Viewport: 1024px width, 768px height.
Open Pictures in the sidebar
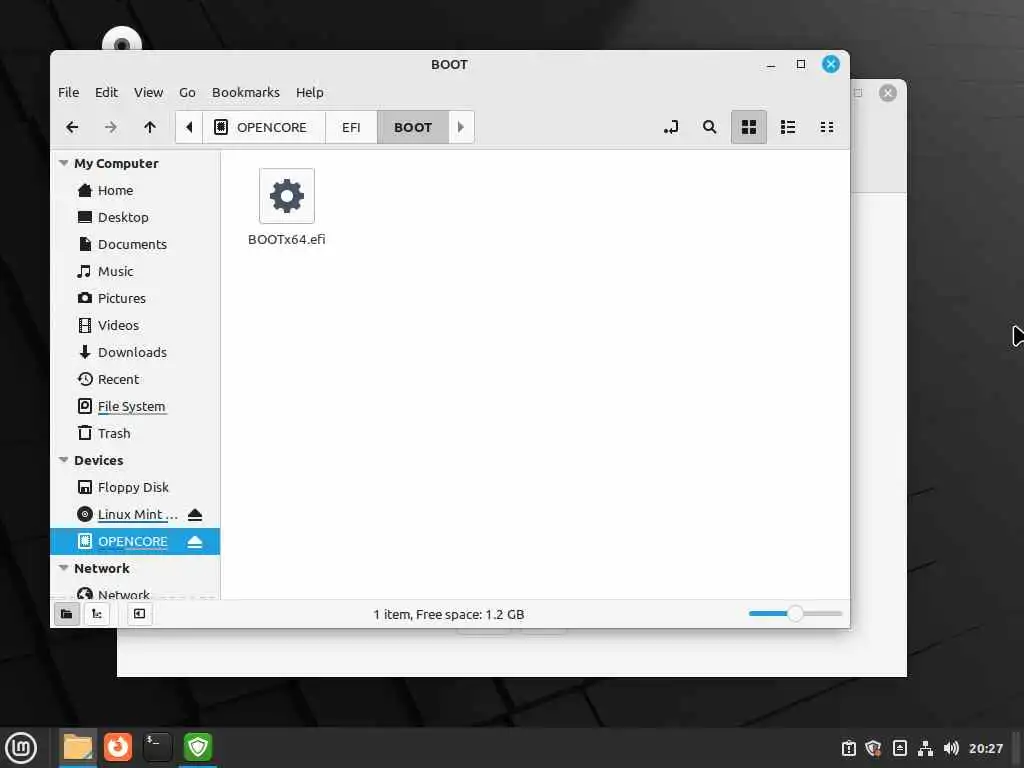(x=135, y=298)
